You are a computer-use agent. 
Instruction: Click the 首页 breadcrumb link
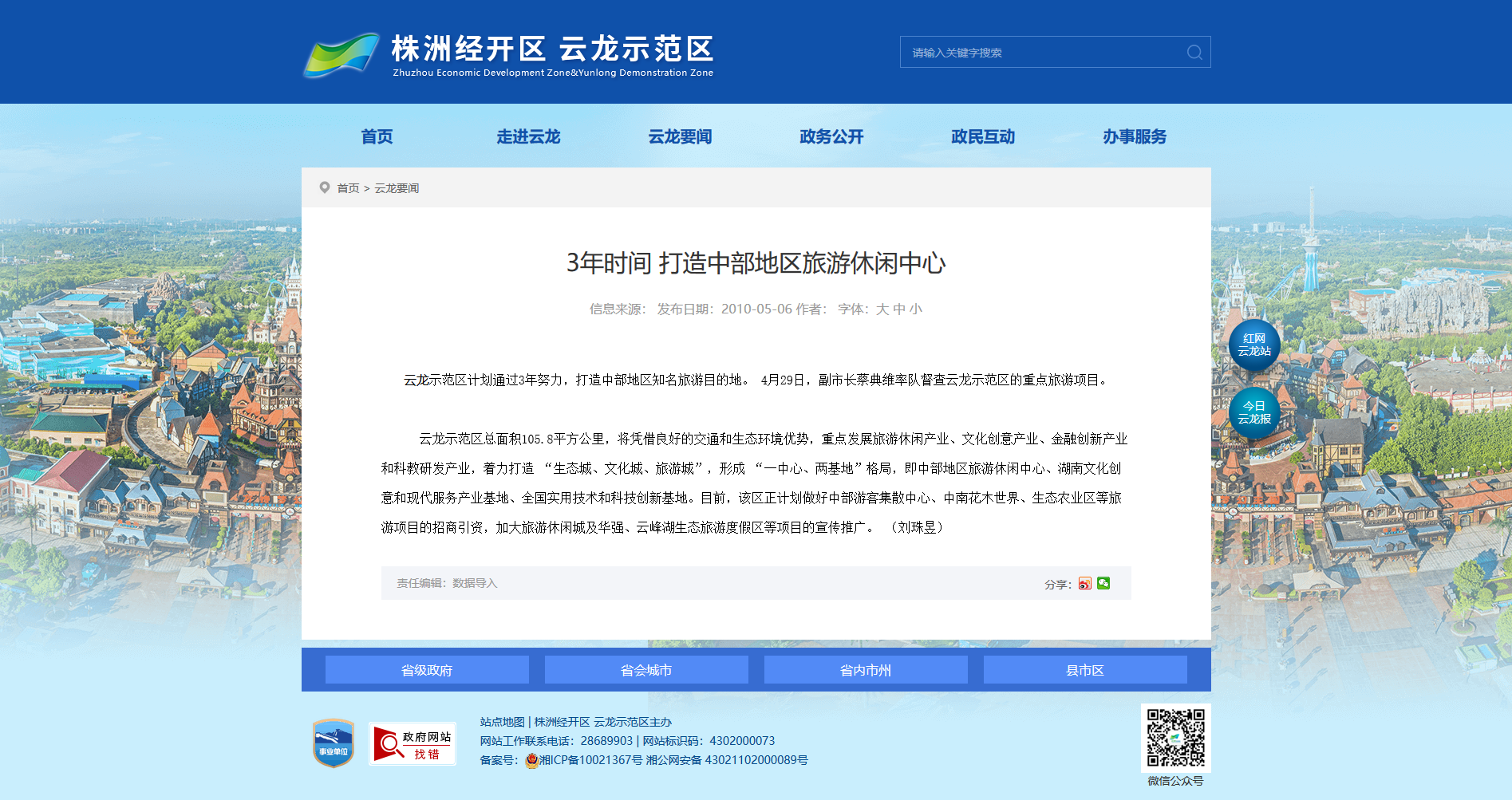pos(348,188)
